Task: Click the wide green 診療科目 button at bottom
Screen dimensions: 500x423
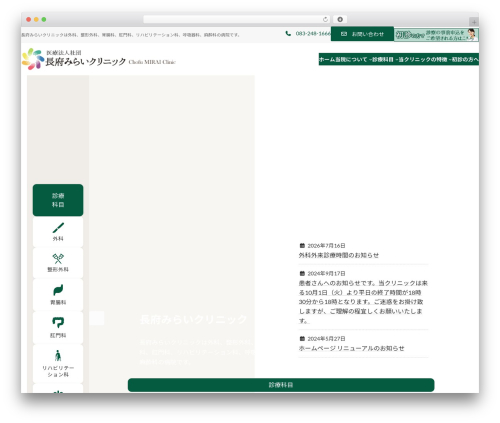Action: tap(281, 385)
